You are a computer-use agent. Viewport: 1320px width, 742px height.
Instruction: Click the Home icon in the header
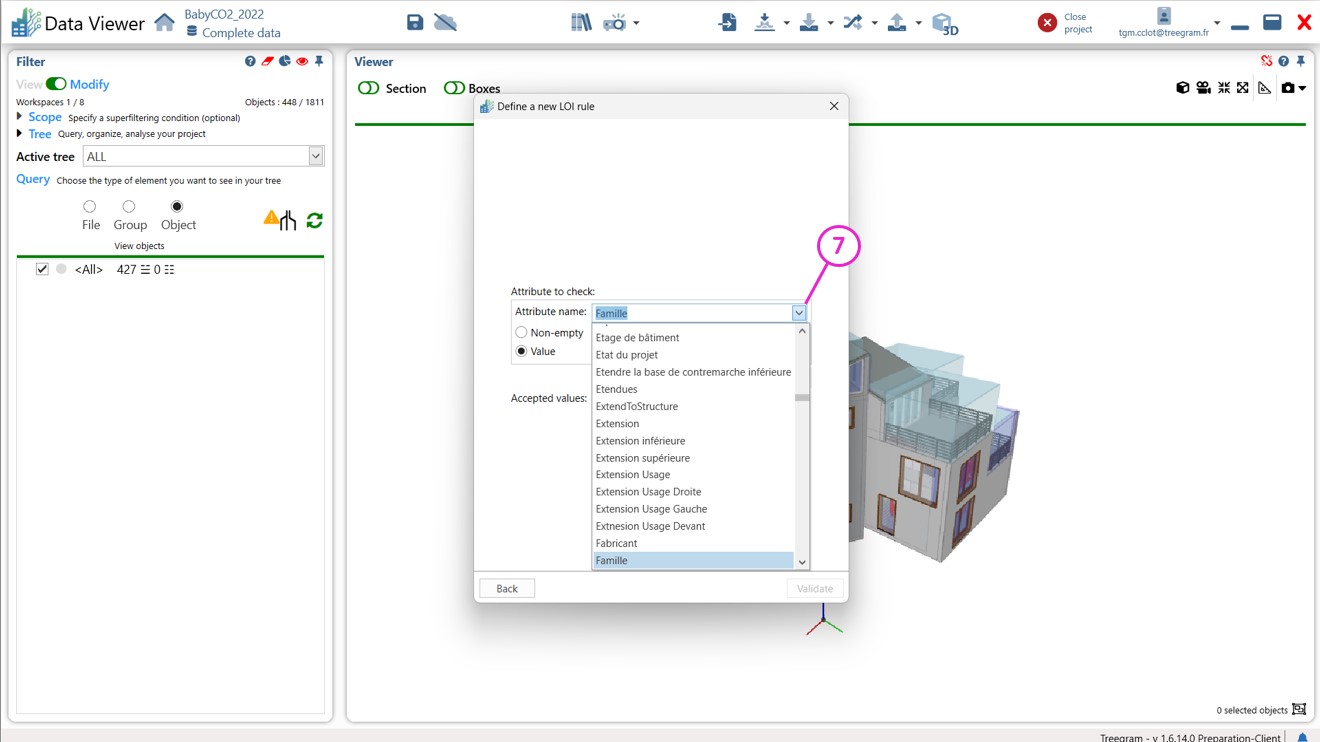[x=165, y=22]
